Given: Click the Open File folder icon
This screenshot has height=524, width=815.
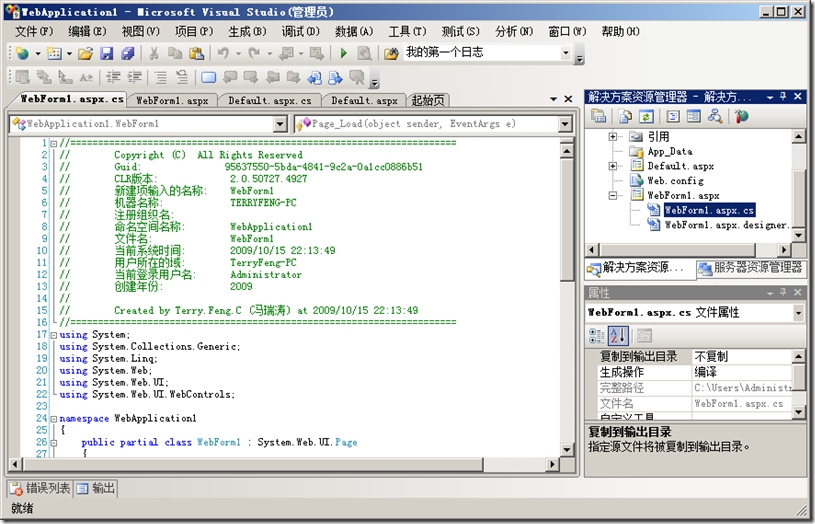Looking at the screenshot, I should pos(86,53).
